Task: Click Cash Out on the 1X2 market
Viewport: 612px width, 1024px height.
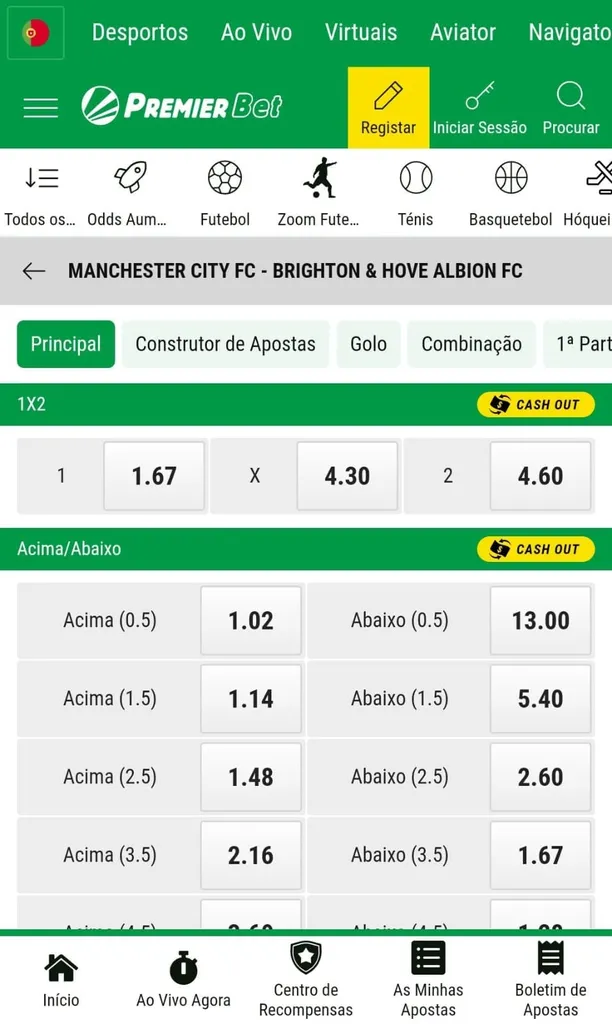Action: pyautogui.click(x=535, y=405)
